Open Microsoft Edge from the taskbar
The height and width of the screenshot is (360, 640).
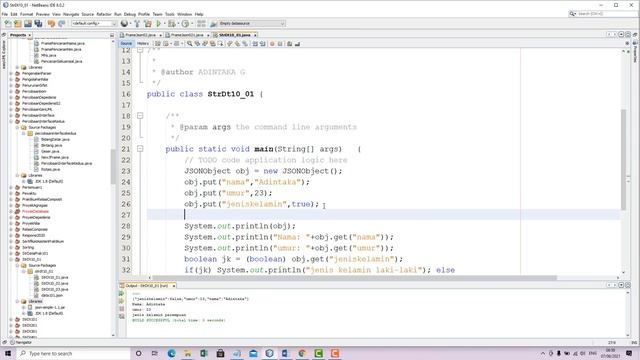(x=171, y=353)
